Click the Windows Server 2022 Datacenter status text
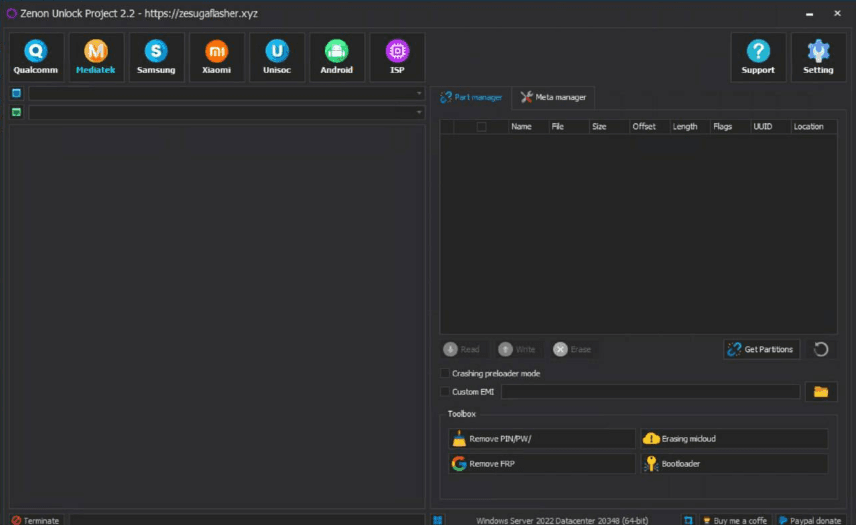Viewport: 856px width, 525px height. [562, 521]
